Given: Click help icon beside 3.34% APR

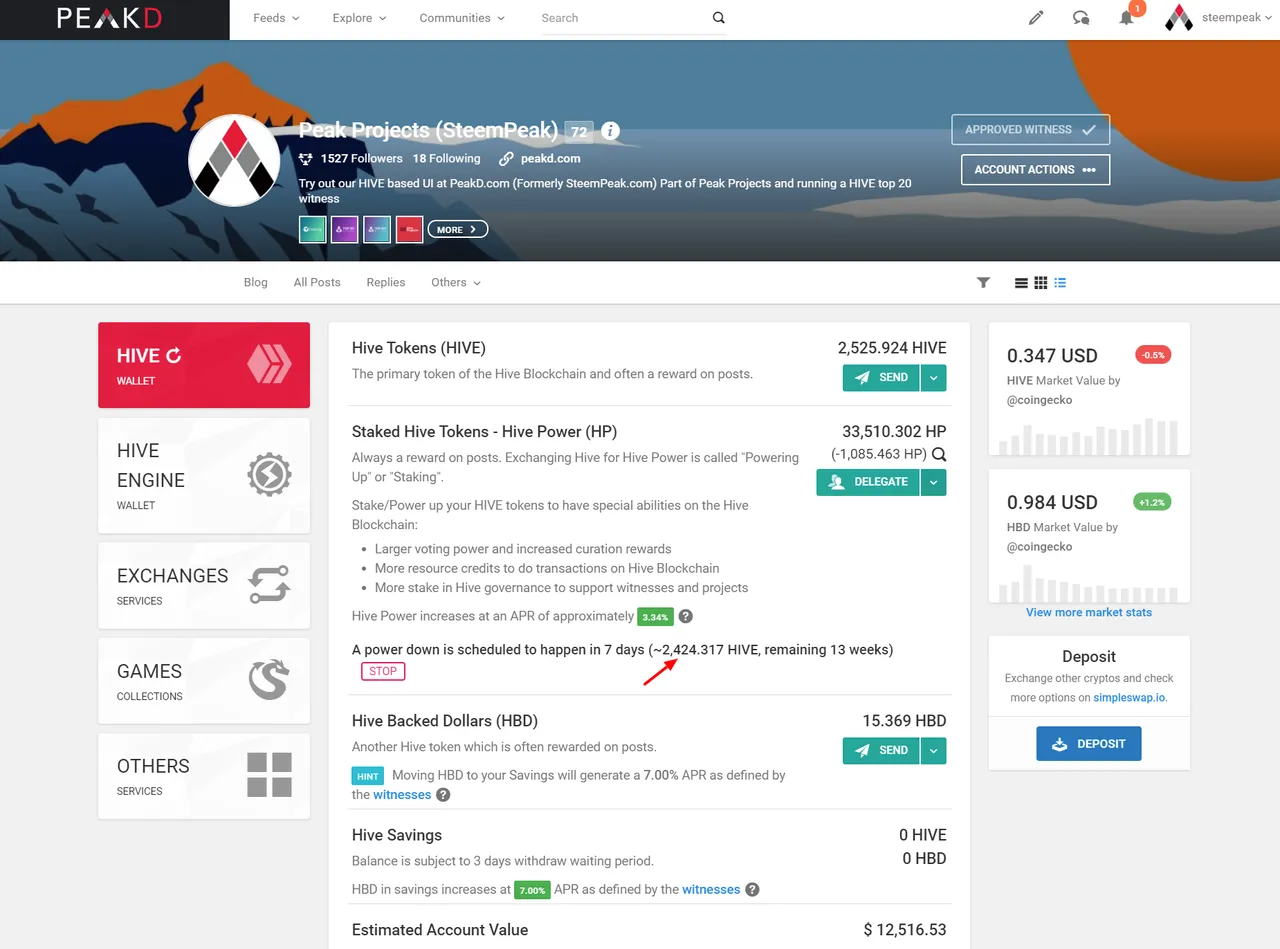Looking at the screenshot, I should (x=686, y=616).
